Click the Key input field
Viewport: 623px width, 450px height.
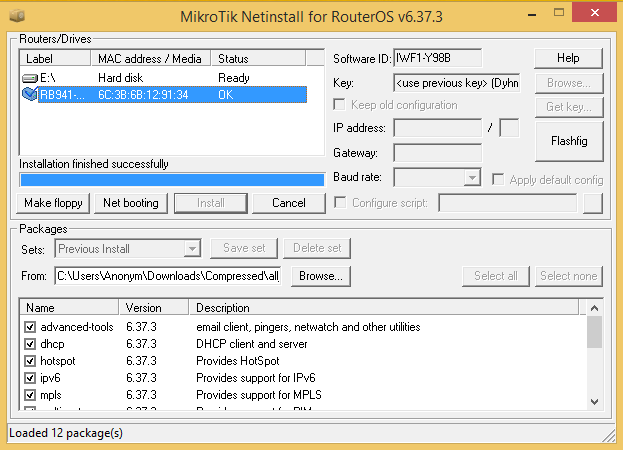point(457,83)
